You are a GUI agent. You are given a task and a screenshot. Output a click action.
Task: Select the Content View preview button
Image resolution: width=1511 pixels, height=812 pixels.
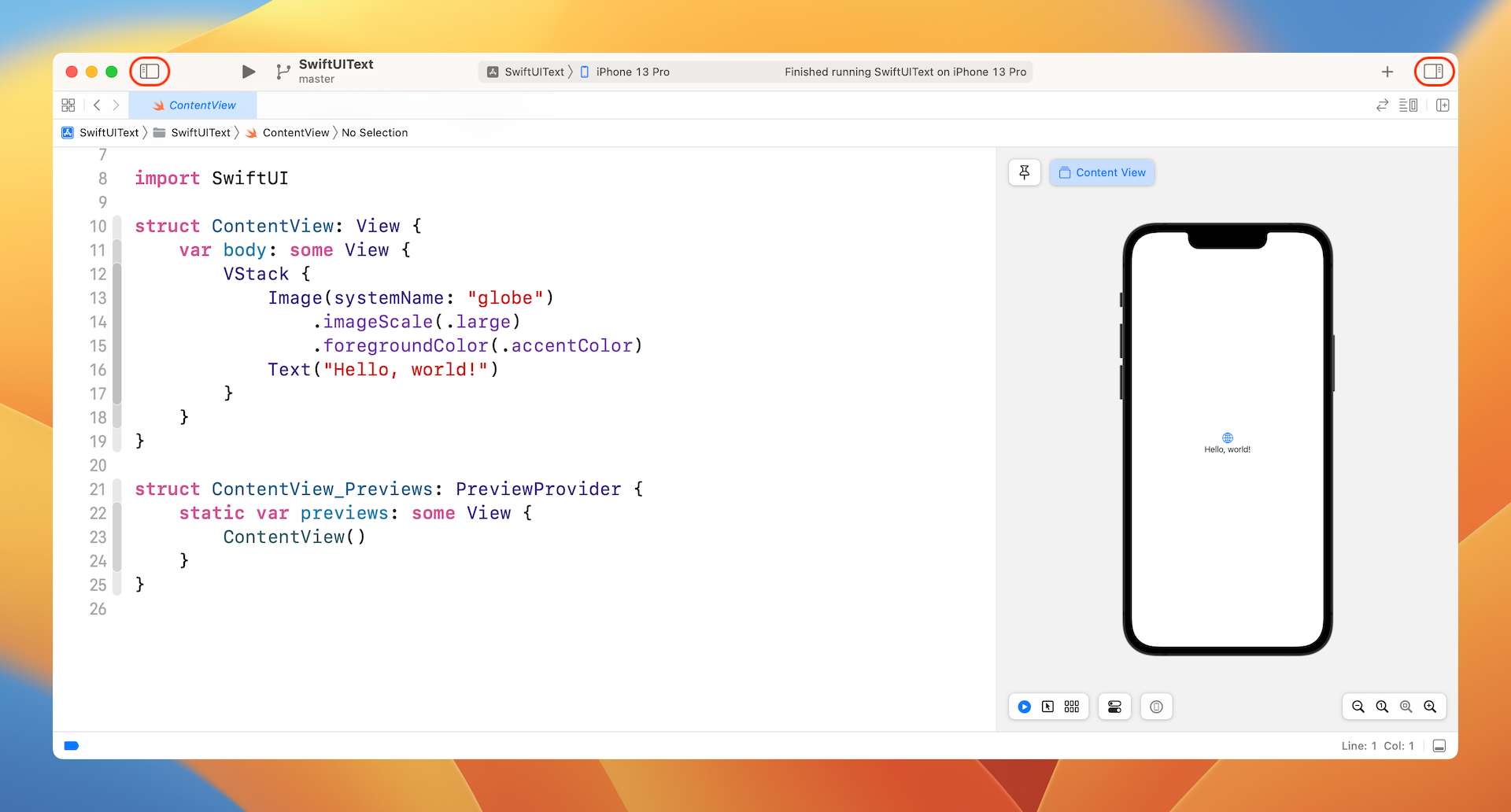tap(1102, 172)
